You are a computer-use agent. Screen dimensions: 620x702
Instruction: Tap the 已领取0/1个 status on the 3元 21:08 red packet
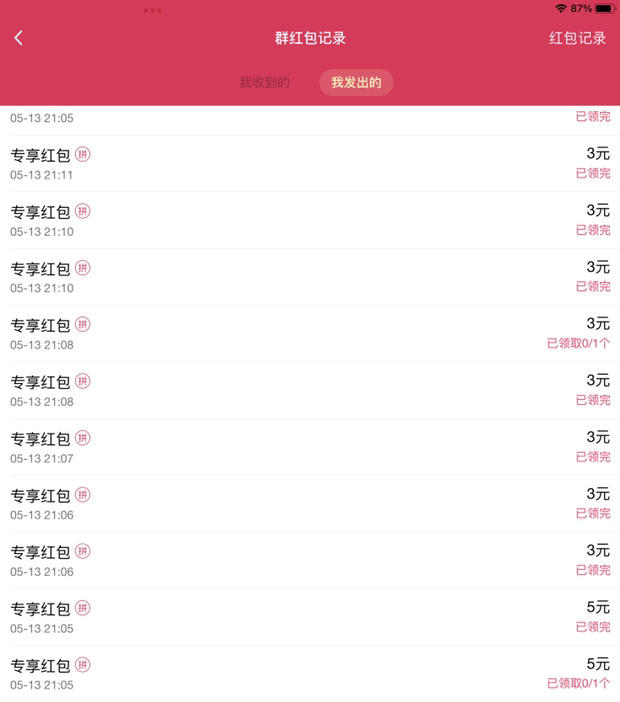coord(578,343)
